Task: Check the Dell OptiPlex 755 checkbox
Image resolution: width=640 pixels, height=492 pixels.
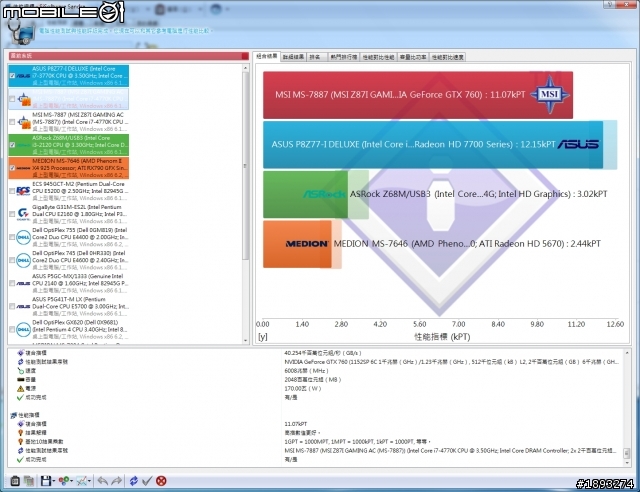Action: click(12, 237)
